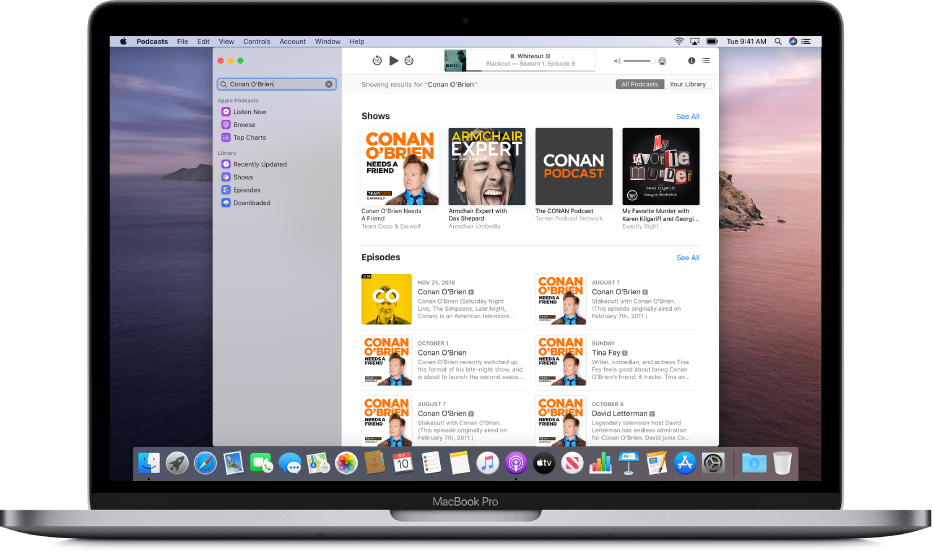Open the October 1 Conan O'Brien episode
Screen dimensions: 934x553
click(x=443, y=360)
